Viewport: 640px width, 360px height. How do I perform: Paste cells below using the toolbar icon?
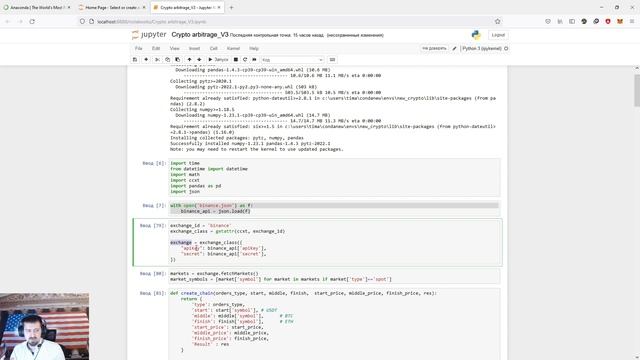point(178,60)
